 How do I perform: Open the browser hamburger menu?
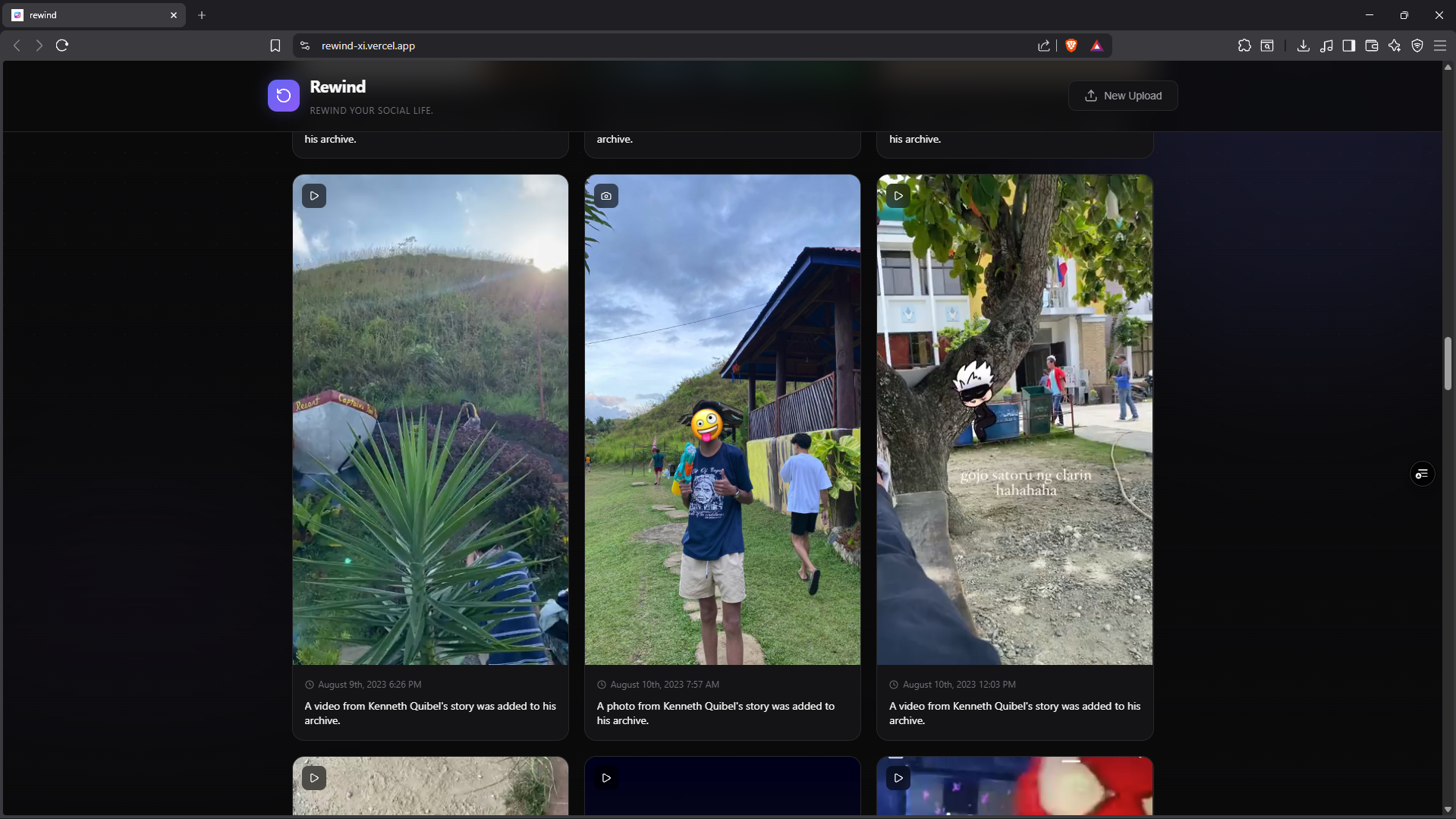click(x=1440, y=46)
